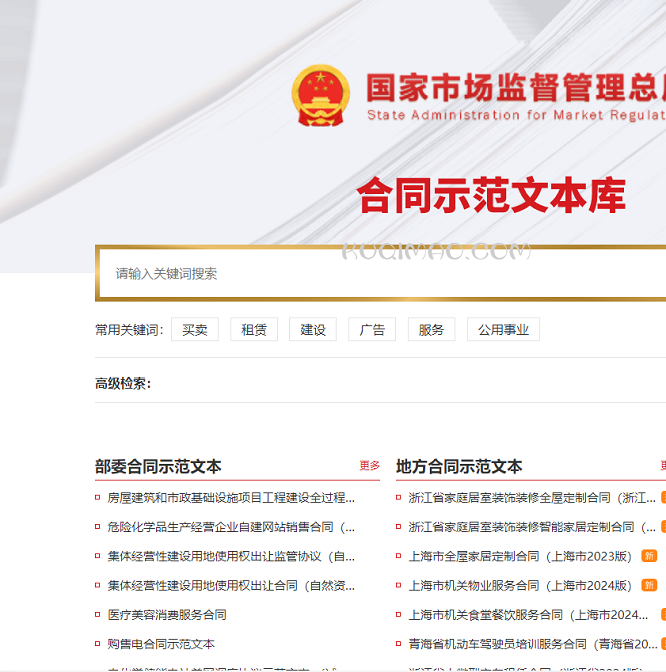Select the 建设 keyword tag
The width and height of the screenshot is (666, 672).
313,330
